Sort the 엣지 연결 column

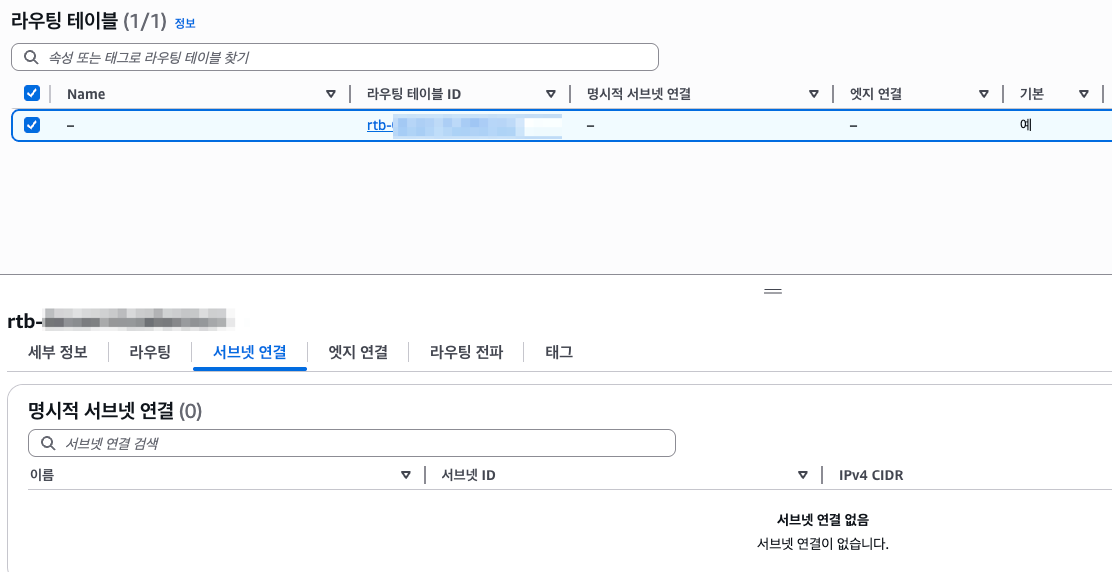pos(984,94)
